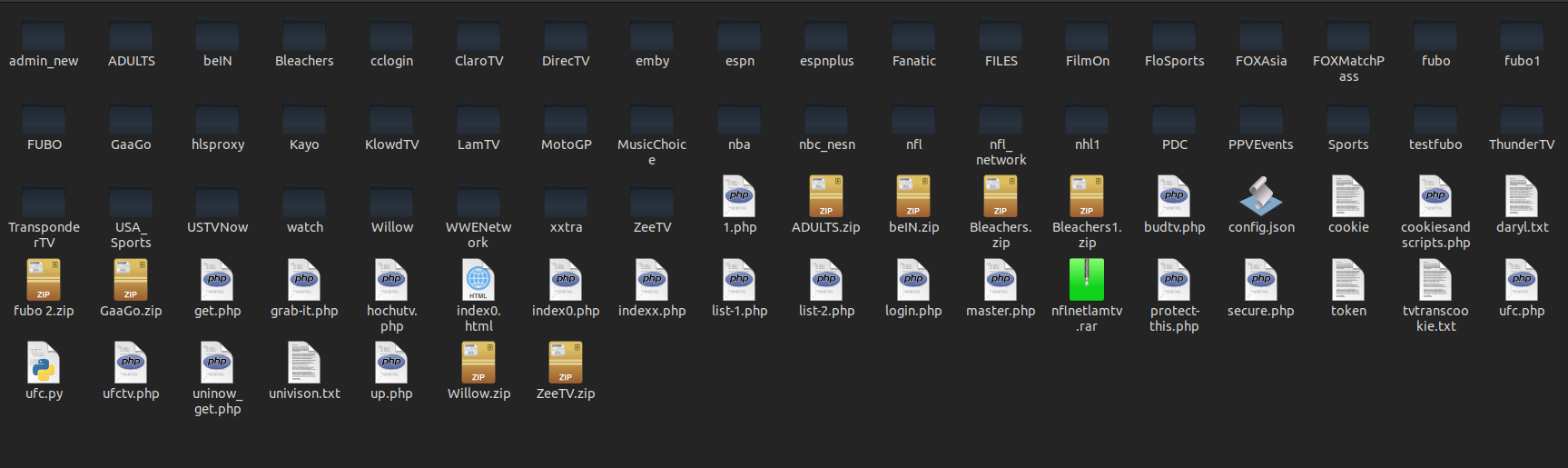
Task: Select the indexx.php file
Action: pos(652,280)
